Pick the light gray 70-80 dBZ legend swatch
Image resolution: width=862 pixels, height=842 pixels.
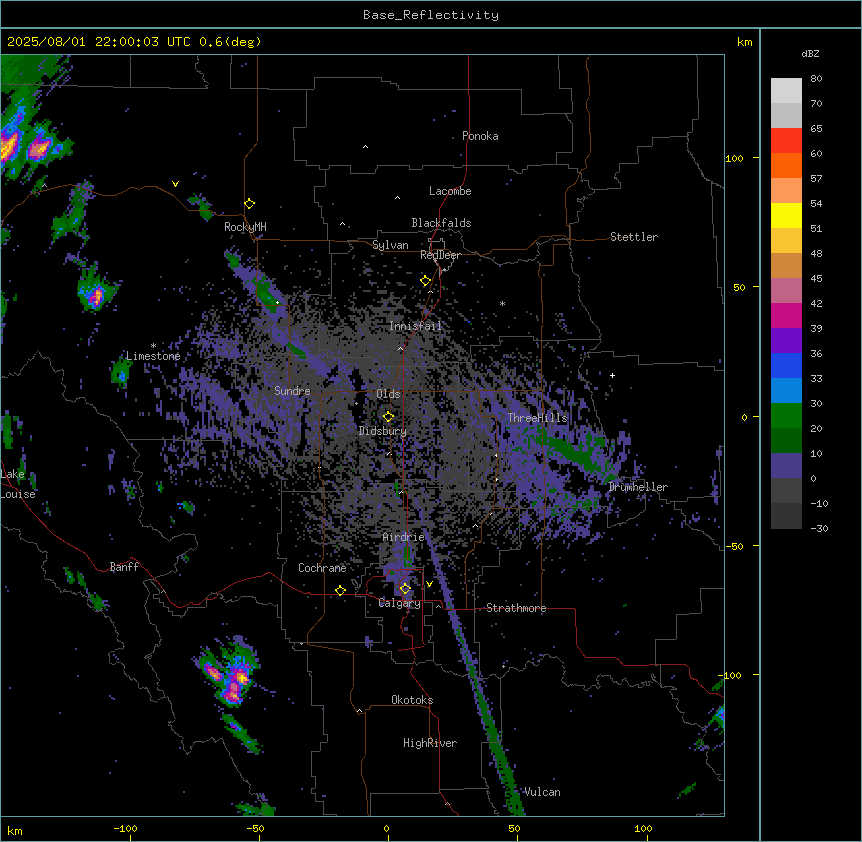[786, 91]
